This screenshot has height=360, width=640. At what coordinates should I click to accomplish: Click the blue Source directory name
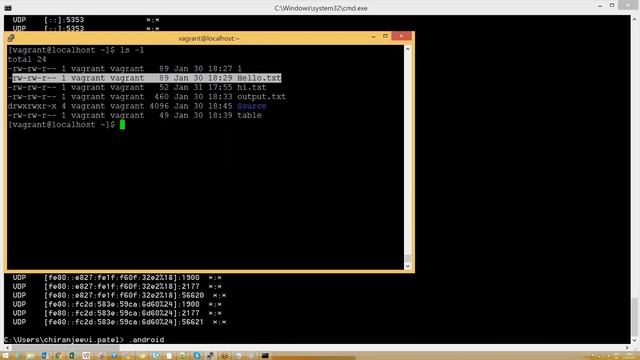tap(251, 106)
